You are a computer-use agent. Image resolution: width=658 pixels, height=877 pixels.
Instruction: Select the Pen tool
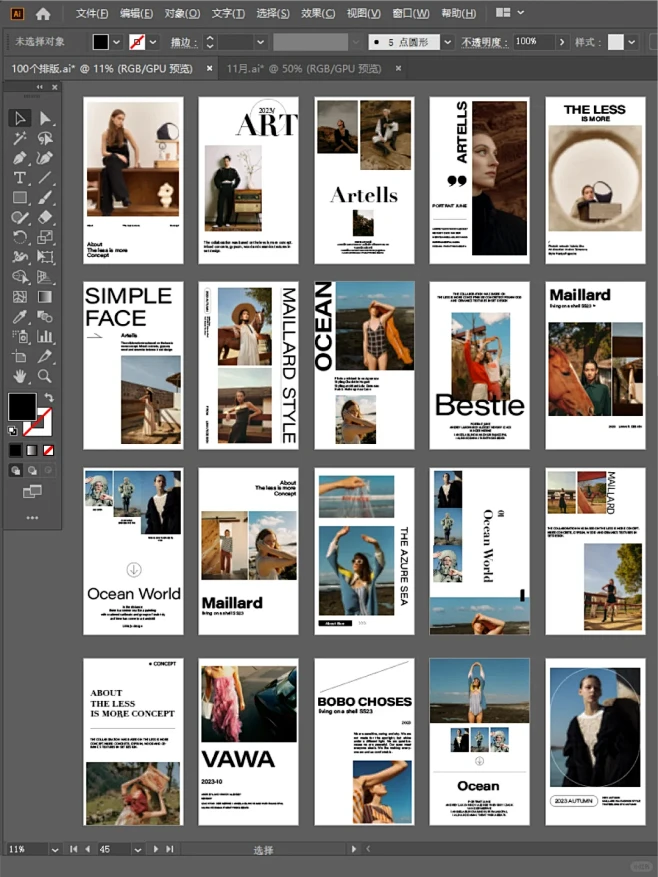[x=20, y=158]
